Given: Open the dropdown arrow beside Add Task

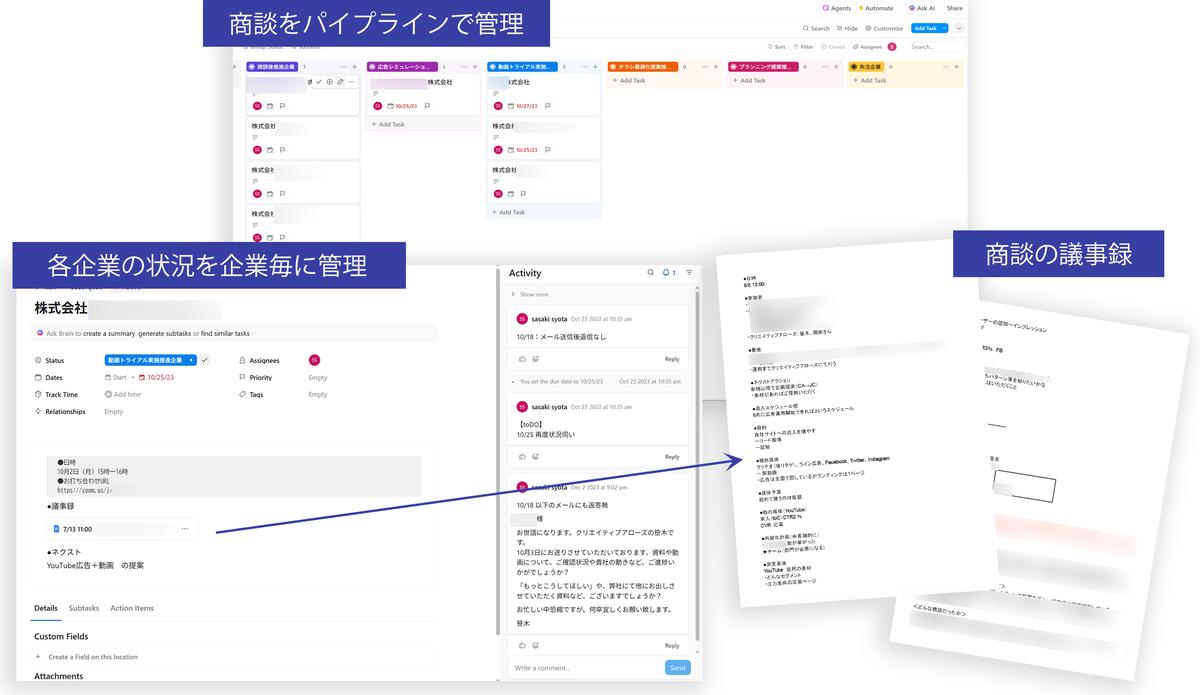Looking at the screenshot, I should (944, 28).
